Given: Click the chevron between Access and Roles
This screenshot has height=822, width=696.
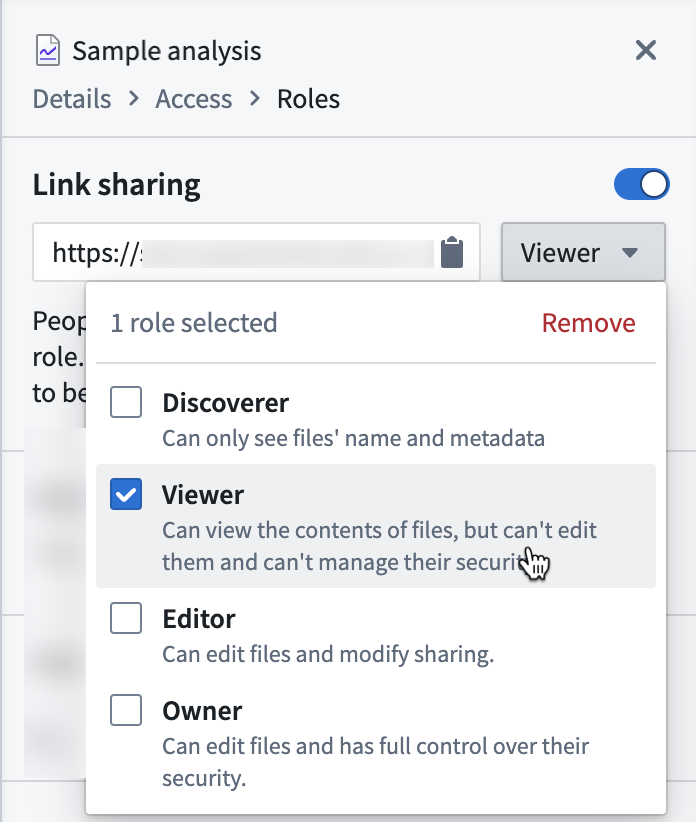Looking at the screenshot, I should 255,98.
